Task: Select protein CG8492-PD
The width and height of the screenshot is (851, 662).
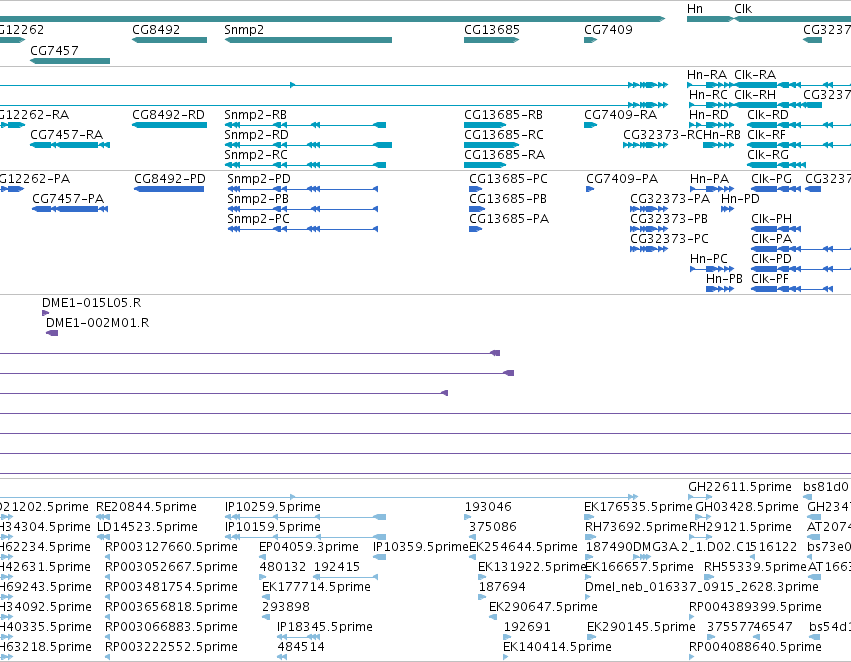Action: tap(170, 179)
